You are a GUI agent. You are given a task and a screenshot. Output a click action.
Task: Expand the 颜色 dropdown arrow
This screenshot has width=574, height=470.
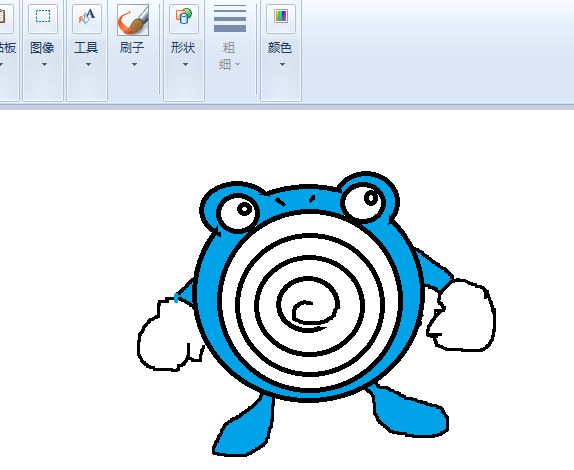pos(282,65)
